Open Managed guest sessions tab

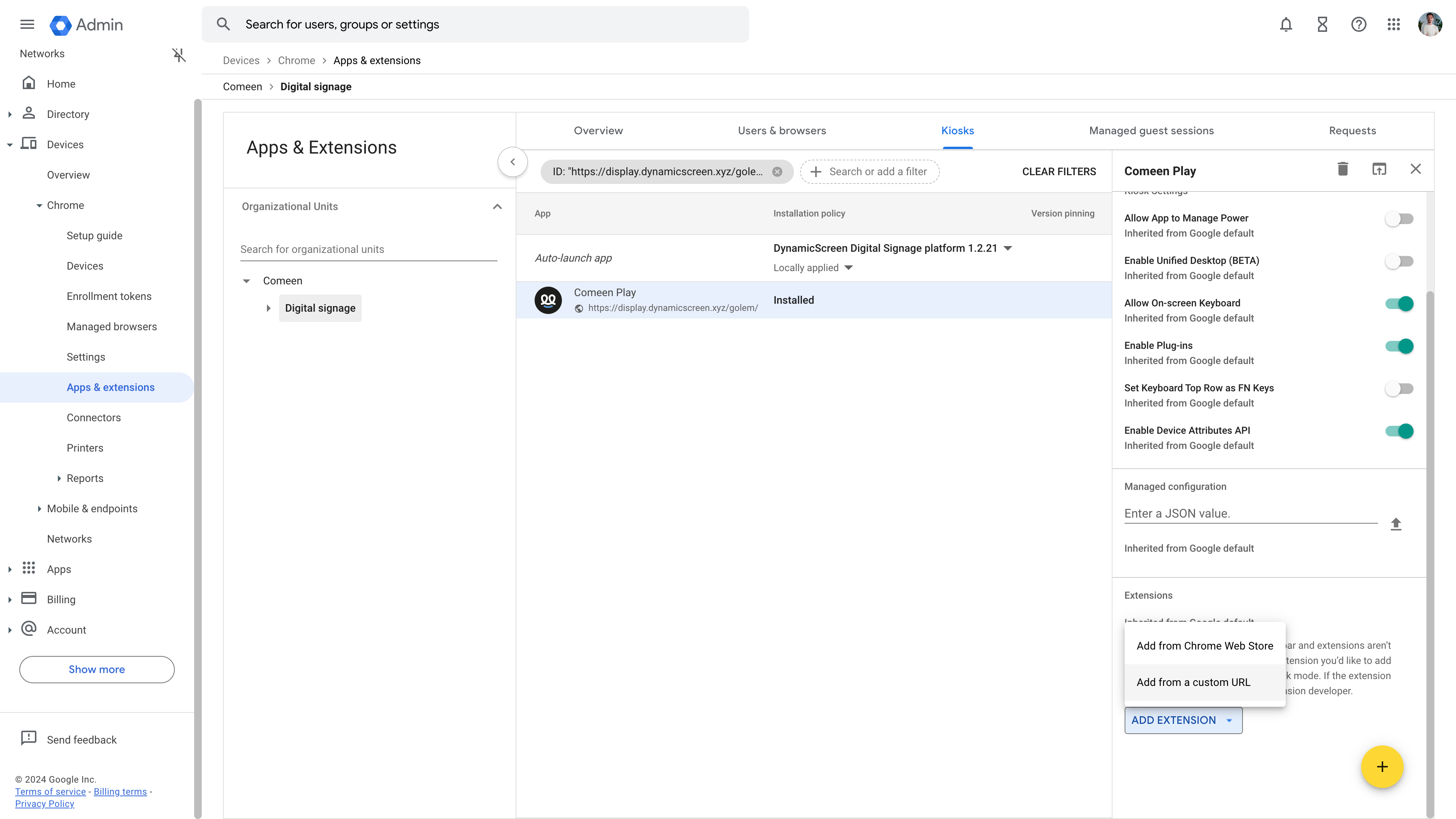pyautogui.click(x=1152, y=130)
